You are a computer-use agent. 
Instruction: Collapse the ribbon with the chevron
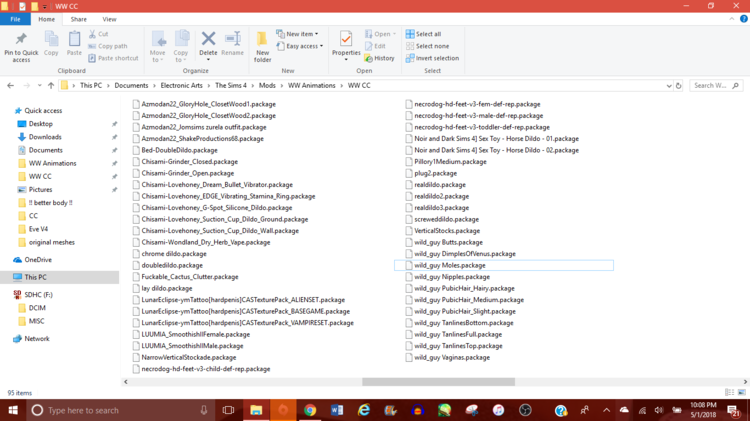731,19
